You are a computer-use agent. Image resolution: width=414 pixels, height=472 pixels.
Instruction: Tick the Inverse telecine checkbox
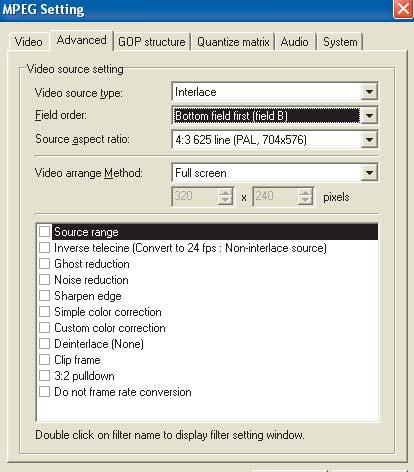click(44, 247)
